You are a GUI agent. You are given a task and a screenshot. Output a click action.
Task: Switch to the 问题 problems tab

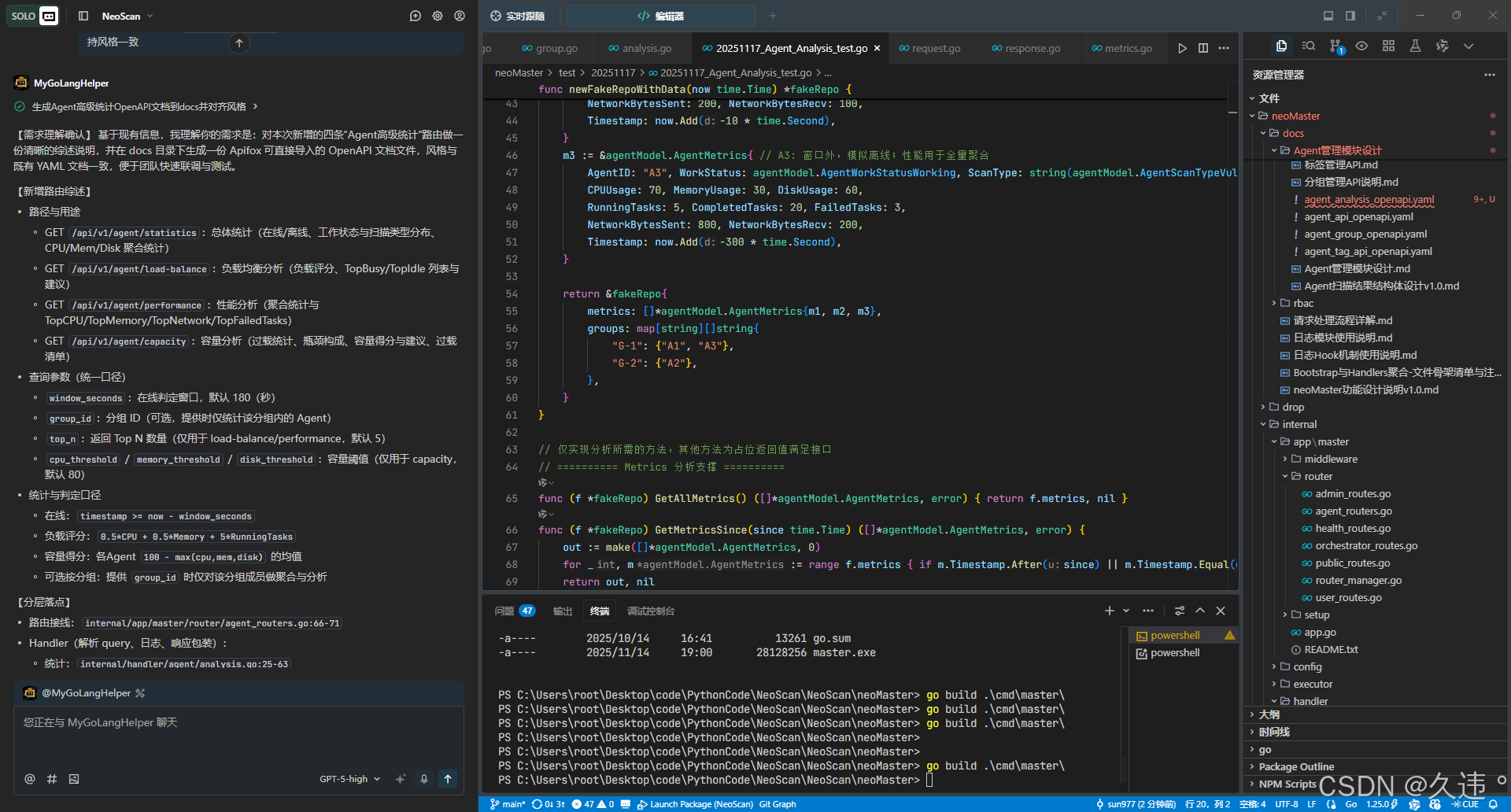click(504, 611)
